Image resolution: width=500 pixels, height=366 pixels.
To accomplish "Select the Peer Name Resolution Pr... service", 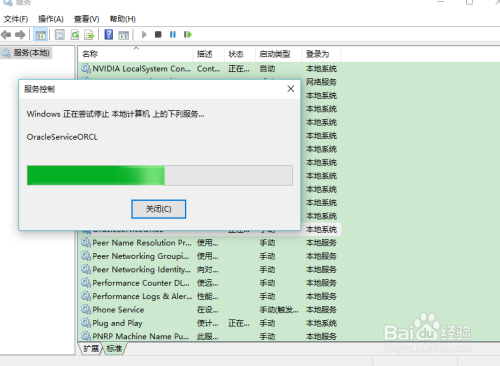I will (142, 243).
